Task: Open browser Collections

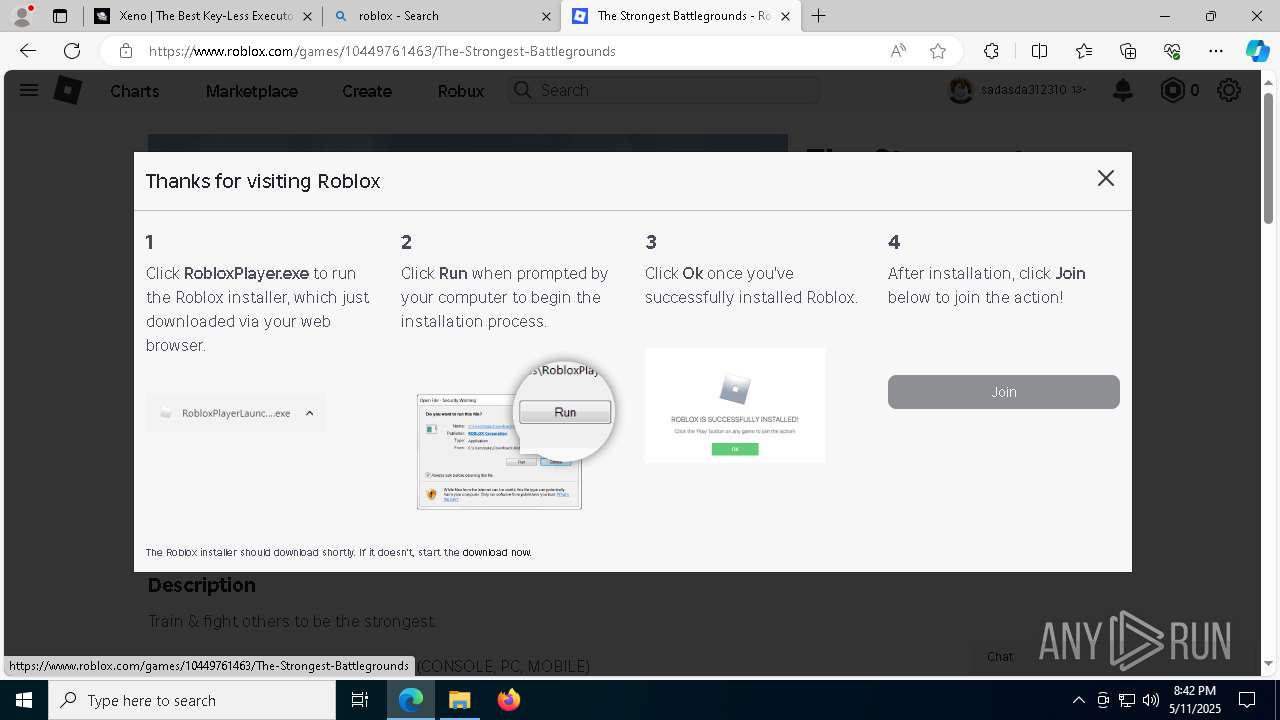Action: click(1128, 51)
